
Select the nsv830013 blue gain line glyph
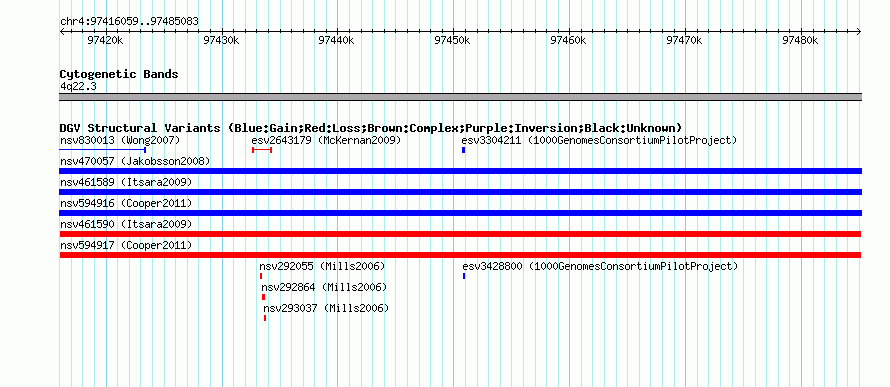pos(103,150)
